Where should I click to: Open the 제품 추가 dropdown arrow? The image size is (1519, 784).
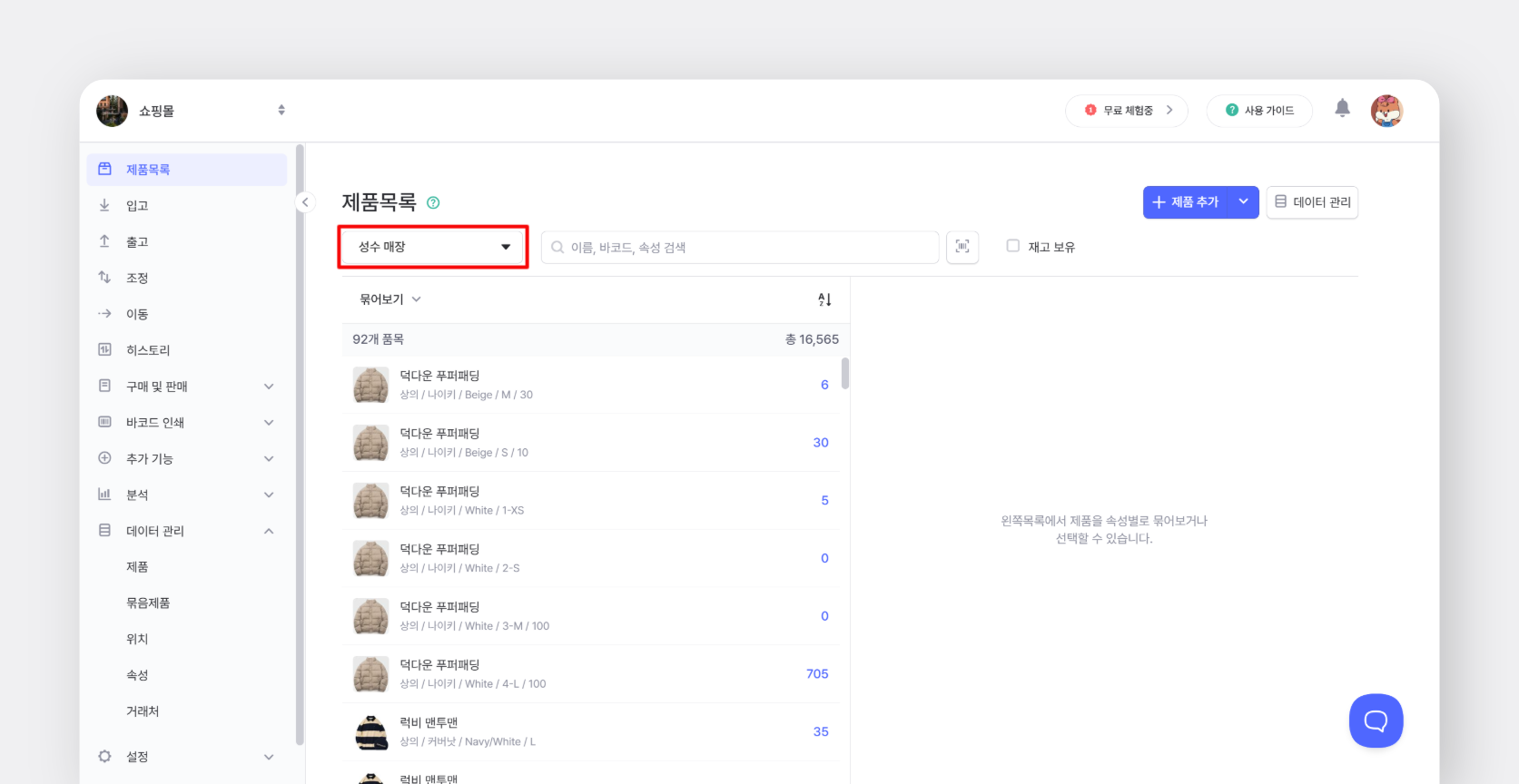[1244, 202]
